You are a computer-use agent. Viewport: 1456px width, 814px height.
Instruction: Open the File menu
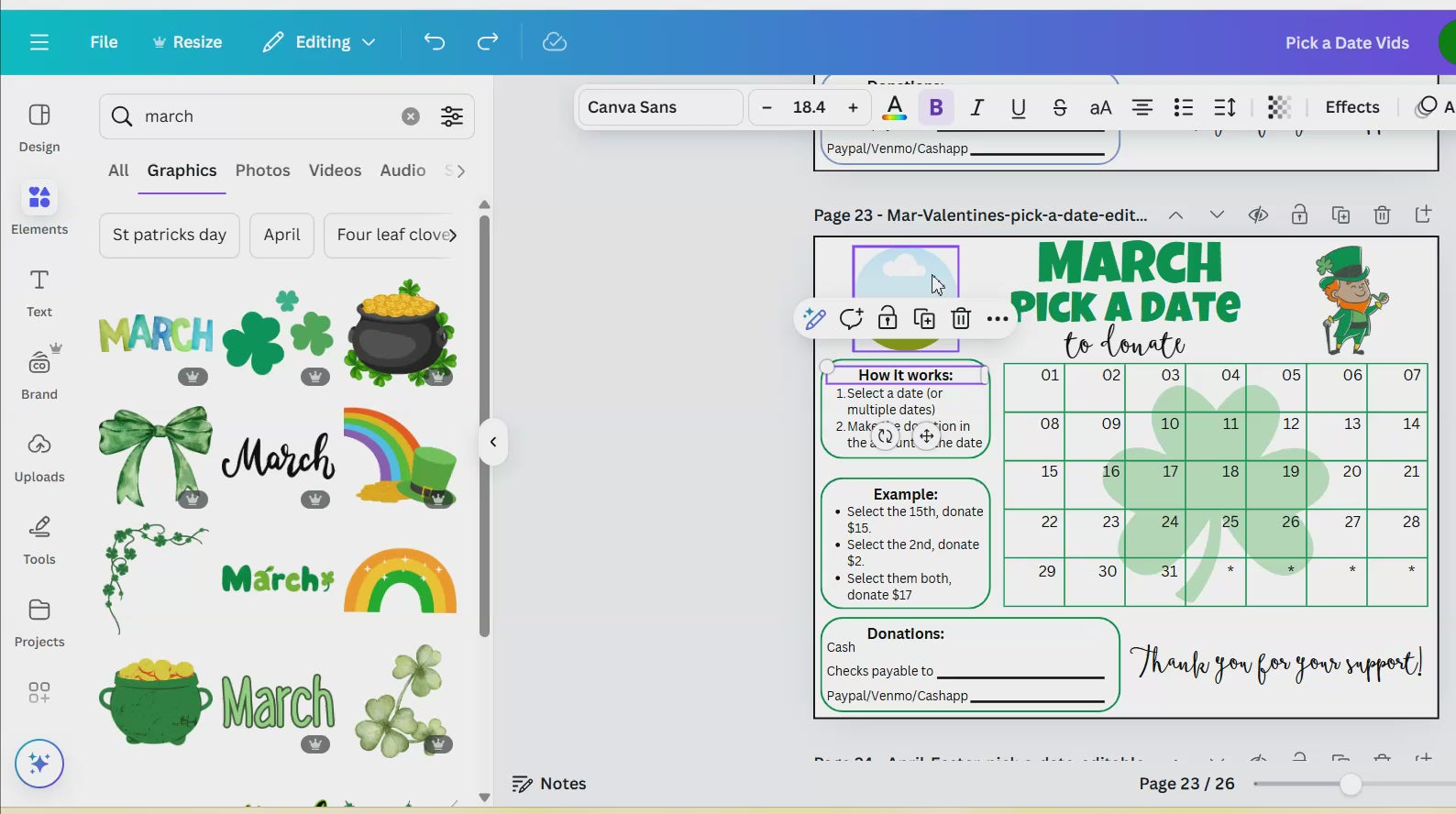[104, 42]
